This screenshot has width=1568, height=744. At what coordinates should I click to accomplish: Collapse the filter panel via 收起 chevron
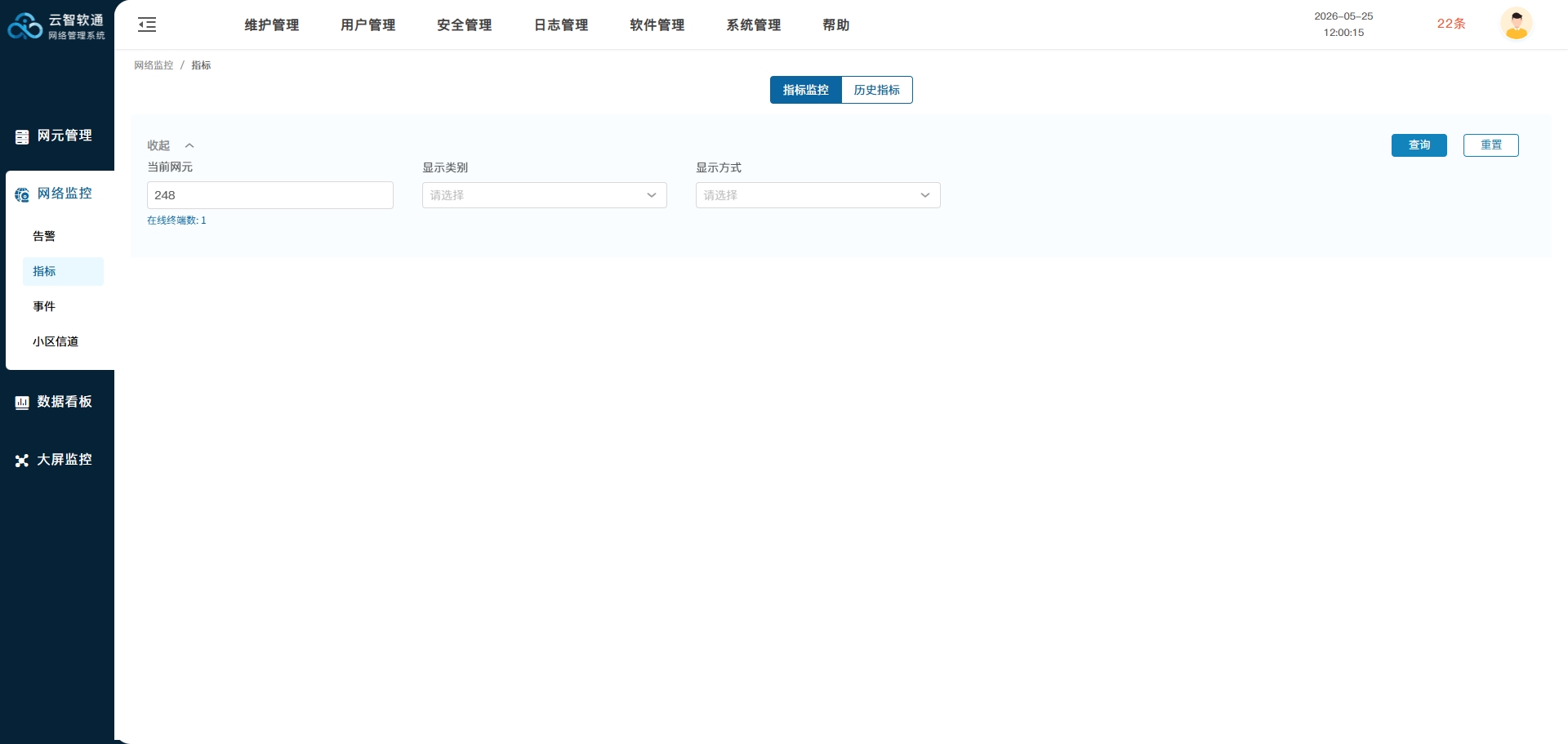point(189,145)
